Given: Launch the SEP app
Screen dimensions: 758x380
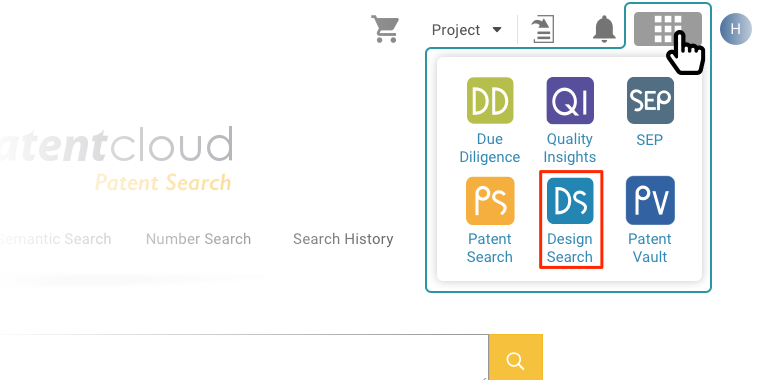Looking at the screenshot, I should [x=650, y=112].
